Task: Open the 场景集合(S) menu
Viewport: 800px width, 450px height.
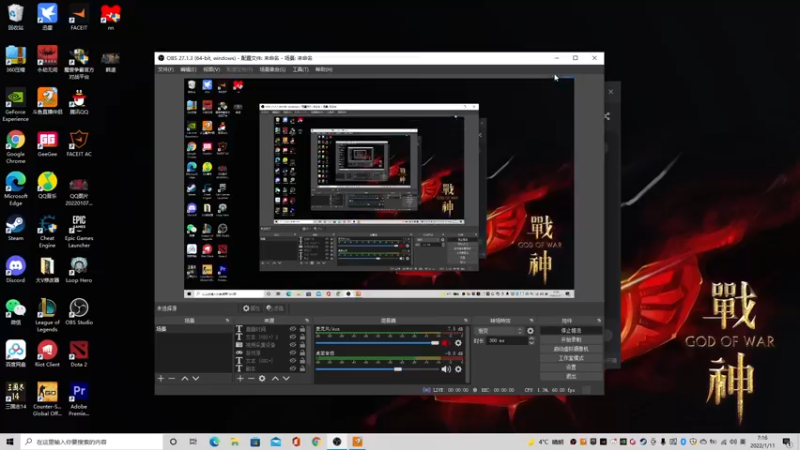Action: coord(272,69)
